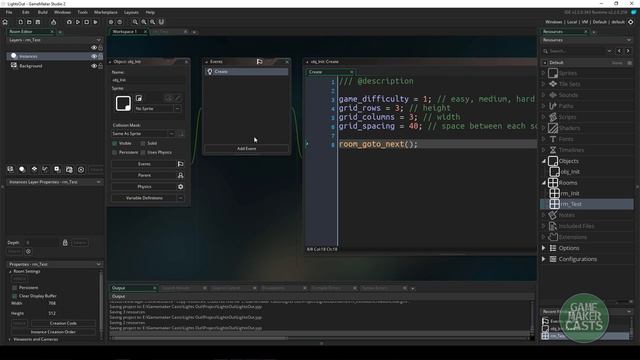Stop the game with stop icon
This screenshot has width=640, height=360.
click(x=87, y=22)
